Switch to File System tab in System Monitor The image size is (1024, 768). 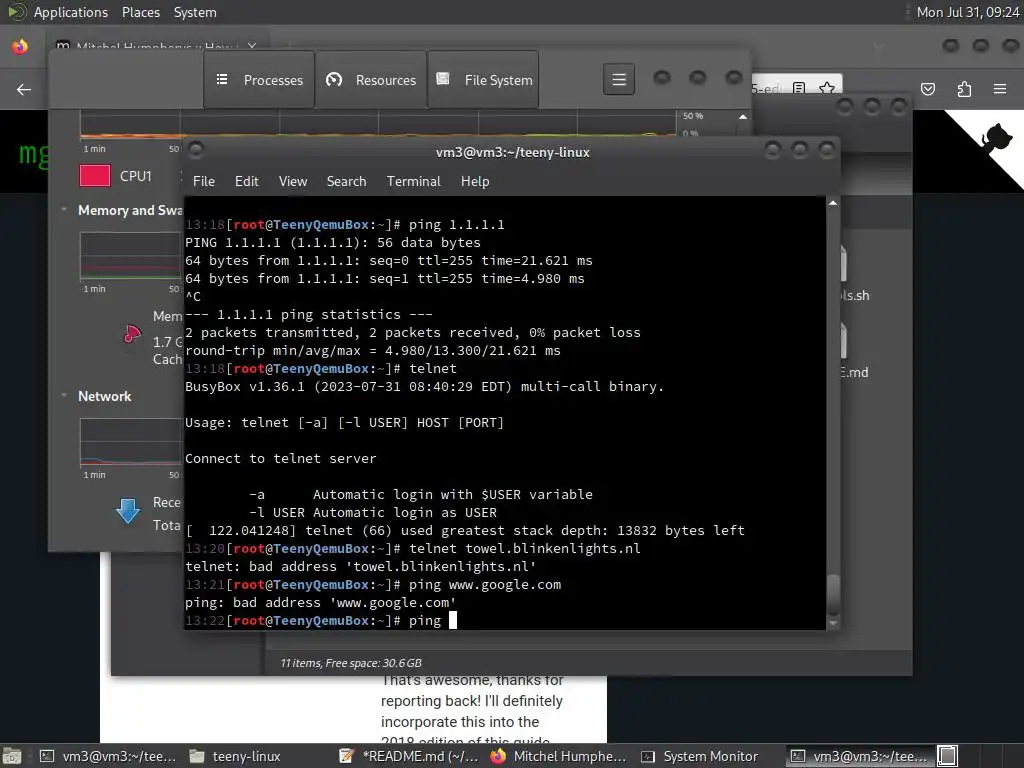[x=483, y=80]
